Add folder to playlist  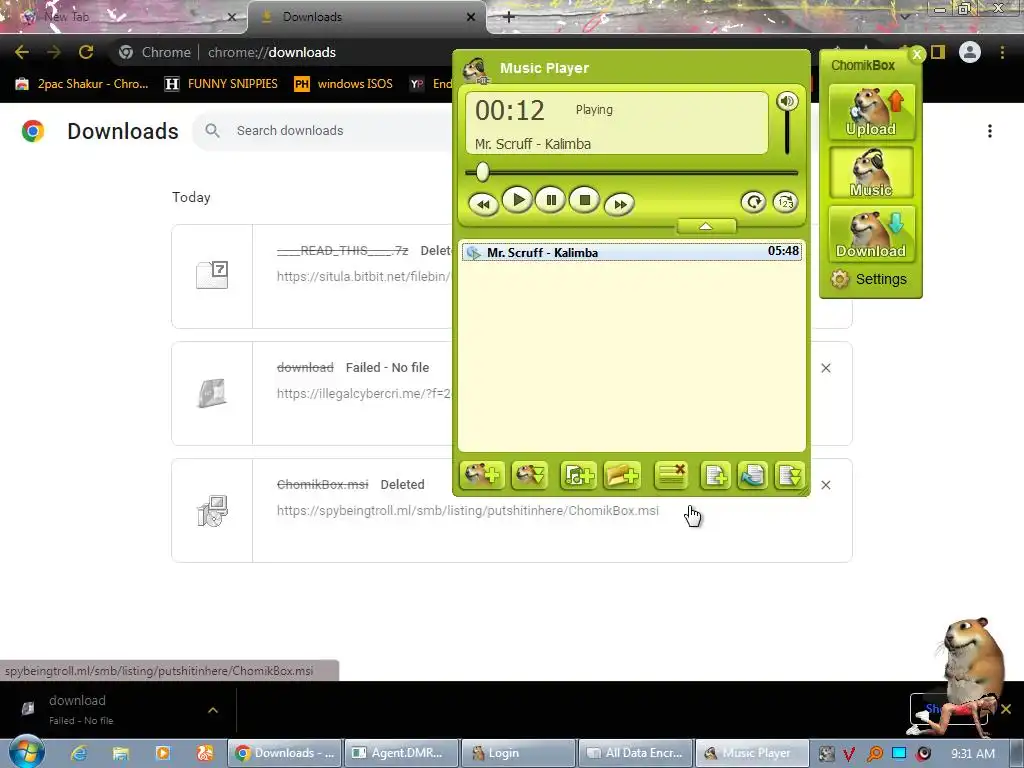622,475
